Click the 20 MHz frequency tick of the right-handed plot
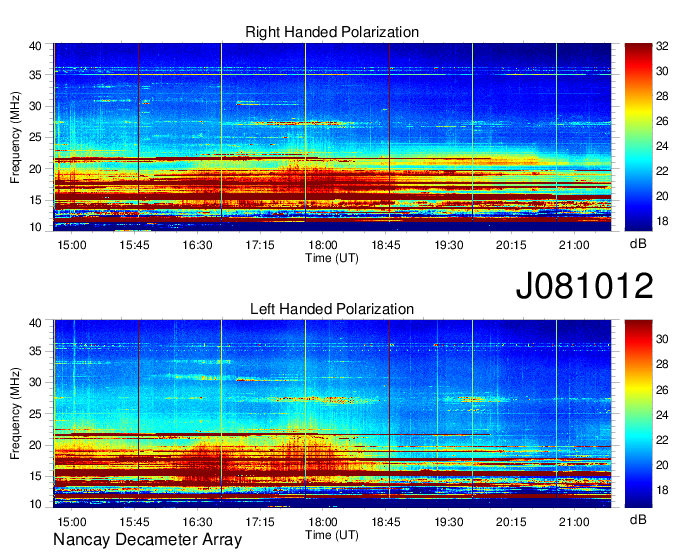680x552 pixels. tap(36, 169)
